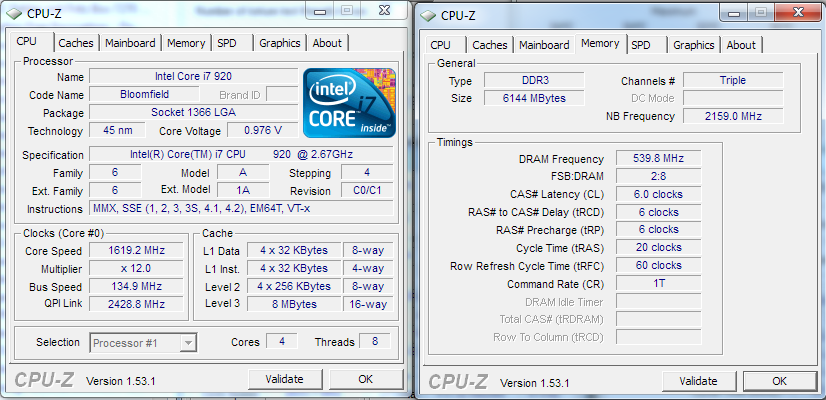826x400 pixels.
Task: Click the Level 2 cache value 4 x 256 KBytes
Action: coord(294,286)
